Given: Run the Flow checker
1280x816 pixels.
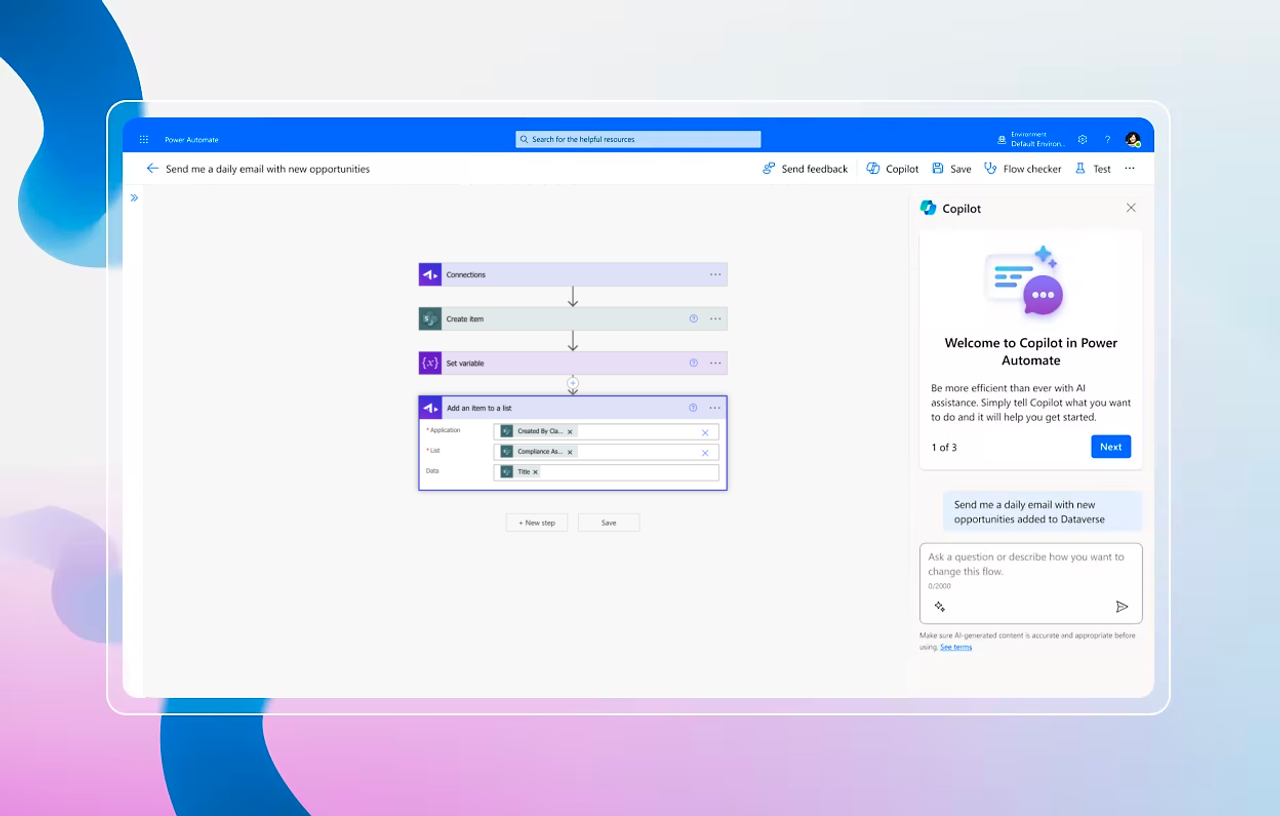Looking at the screenshot, I should point(1023,169).
